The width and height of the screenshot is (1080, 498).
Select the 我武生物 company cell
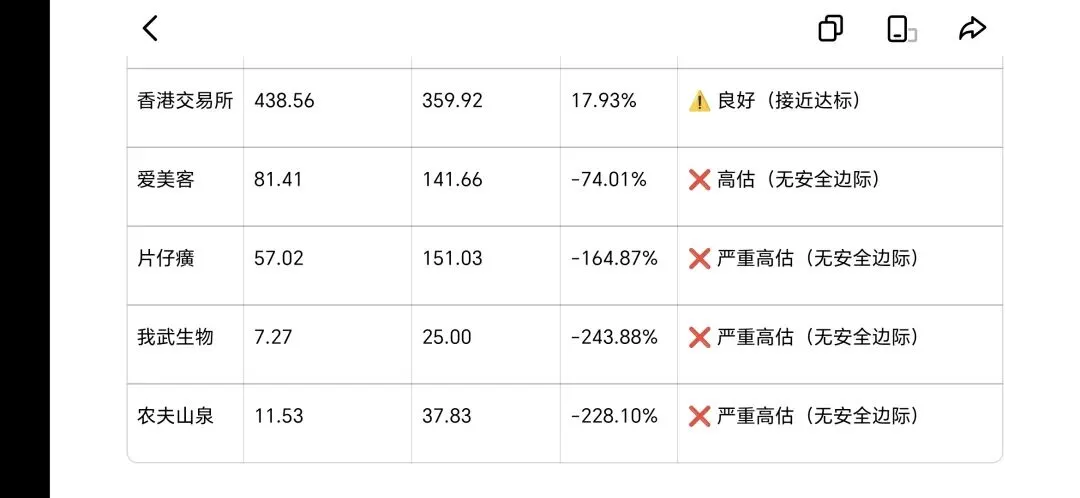(185, 344)
